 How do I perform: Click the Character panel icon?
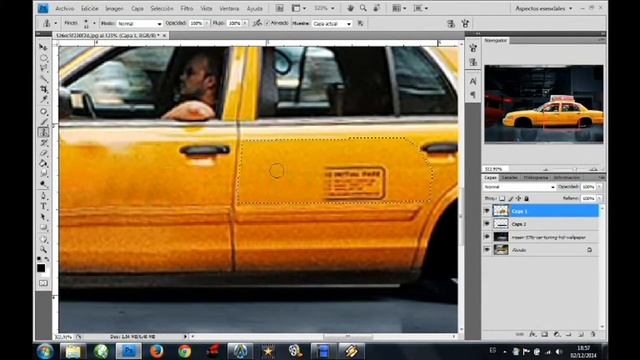pos(473,81)
